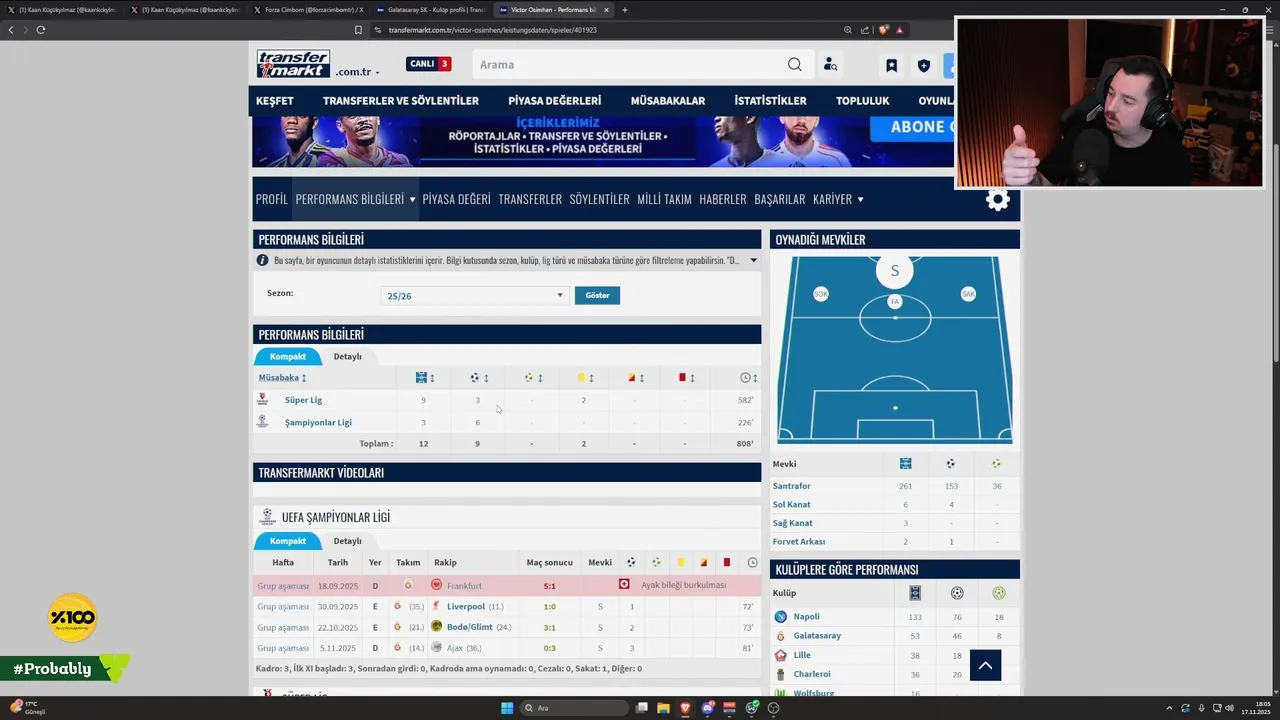Open the Santrafor position link
Image resolution: width=1280 pixels, height=720 pixels.
pyautogui.click(x=792, y=486)
